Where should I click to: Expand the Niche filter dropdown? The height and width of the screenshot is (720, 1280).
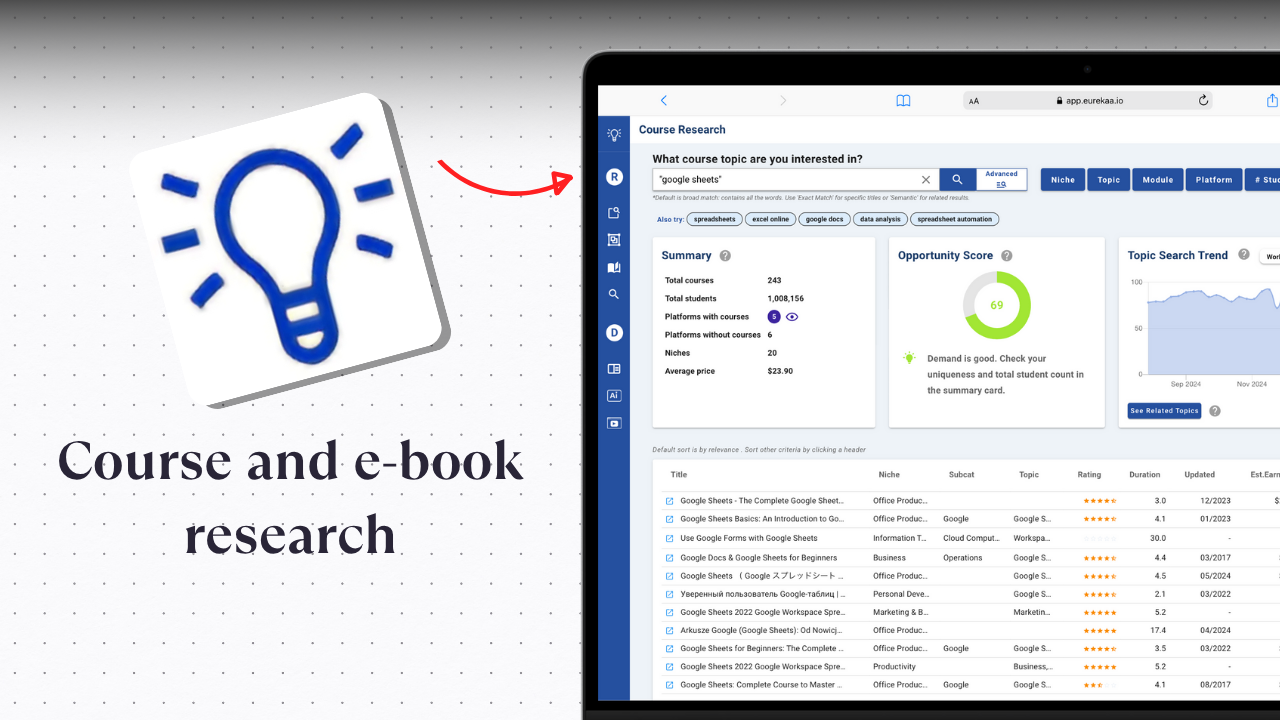(1062, 180)
